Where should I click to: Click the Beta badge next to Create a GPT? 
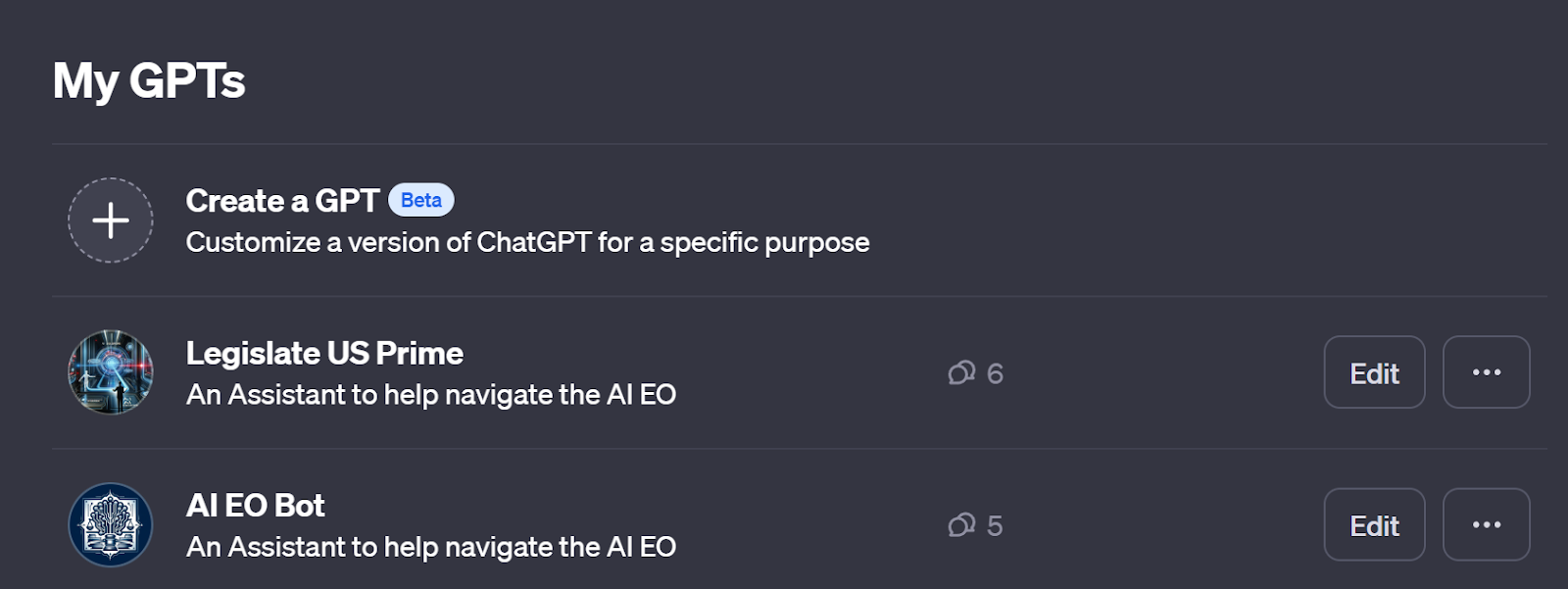pyautogui.click(x=421, y=200)
